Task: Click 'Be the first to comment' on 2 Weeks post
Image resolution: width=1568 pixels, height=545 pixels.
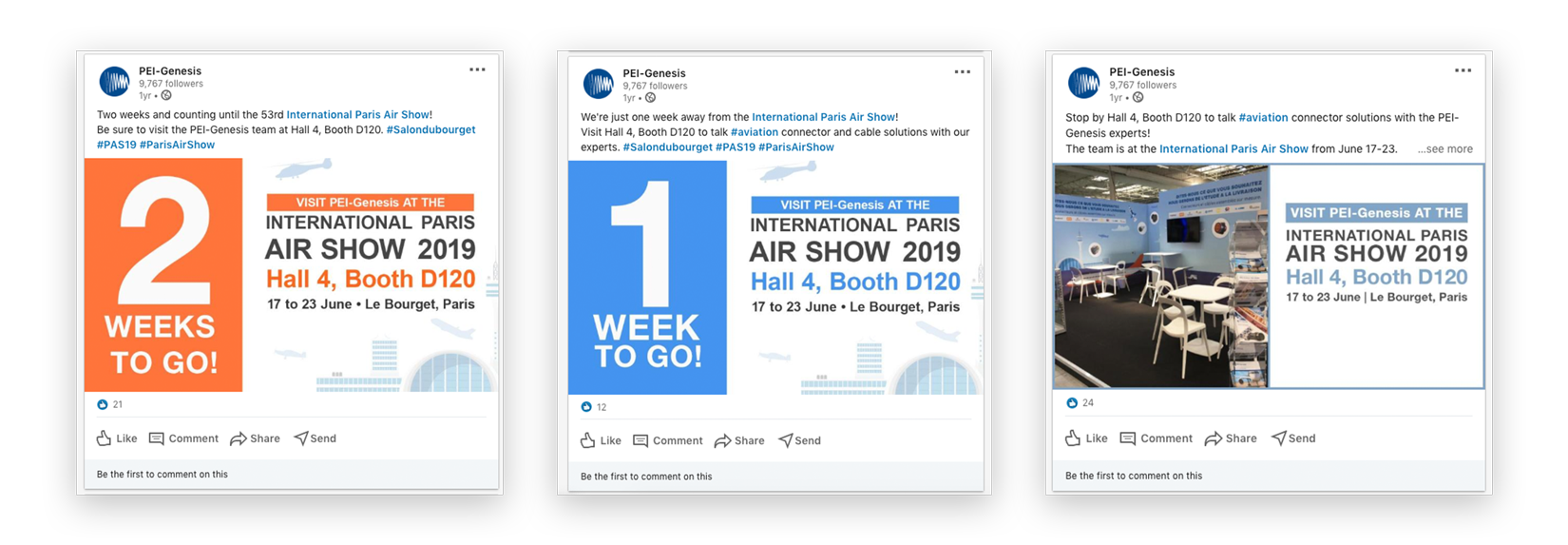Action: [x=163, y=475]
